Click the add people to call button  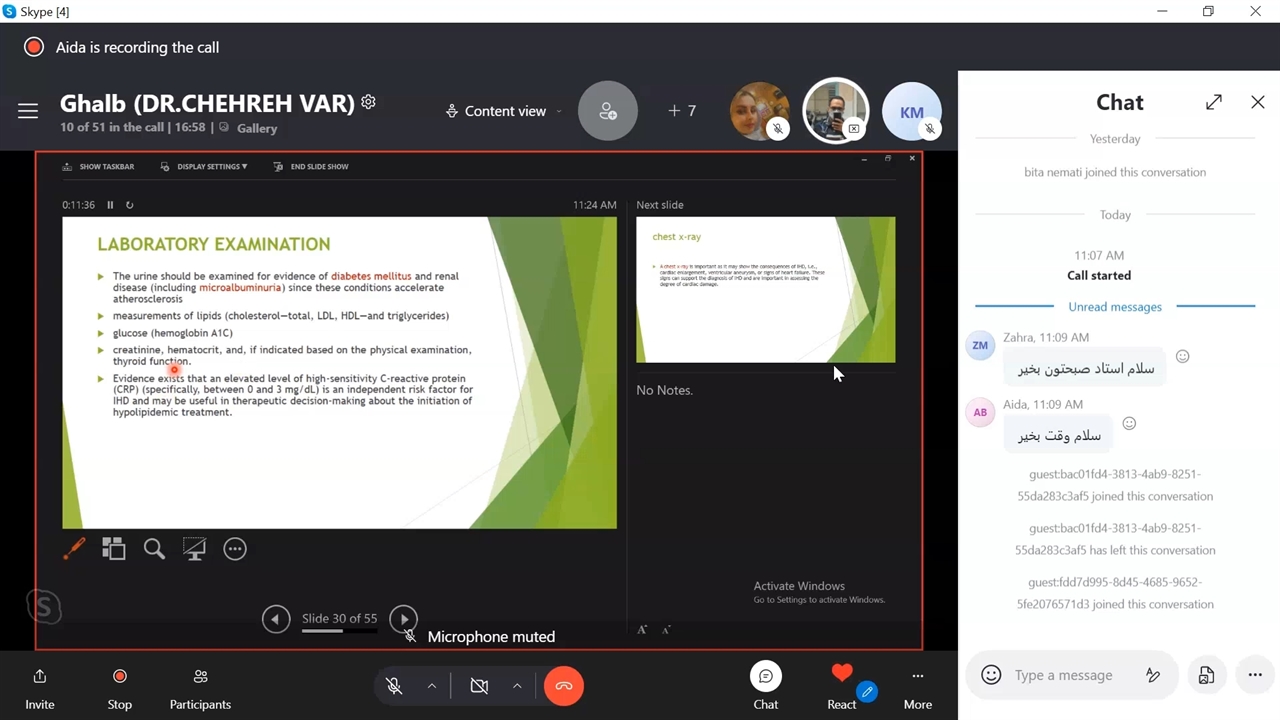[x=607, y=111]
